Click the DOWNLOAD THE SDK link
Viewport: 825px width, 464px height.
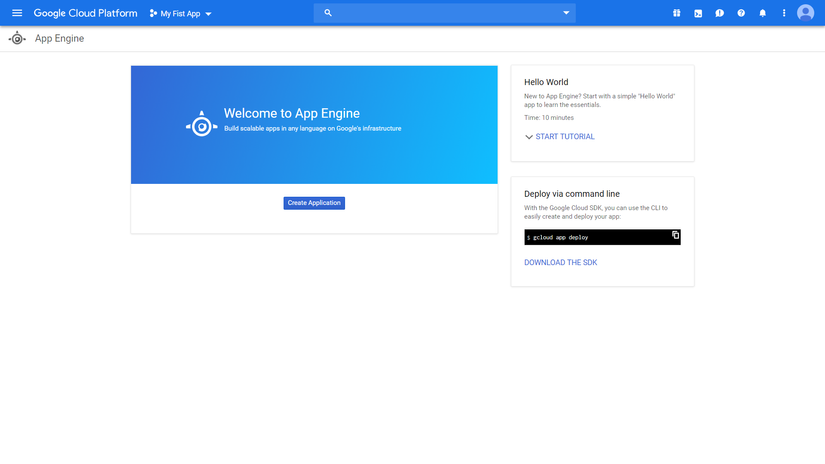[560, 262]
